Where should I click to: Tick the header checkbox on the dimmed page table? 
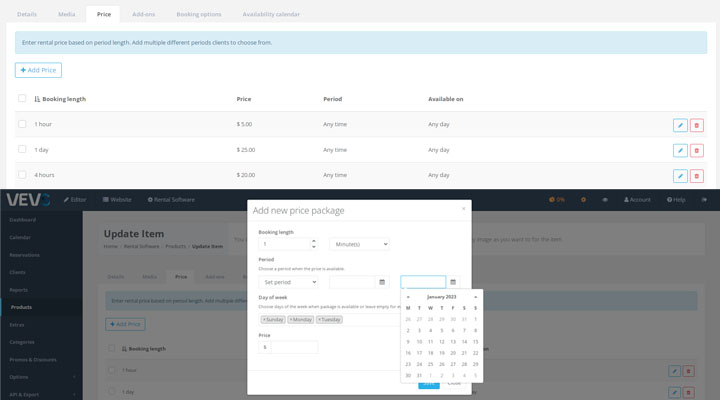112,348
